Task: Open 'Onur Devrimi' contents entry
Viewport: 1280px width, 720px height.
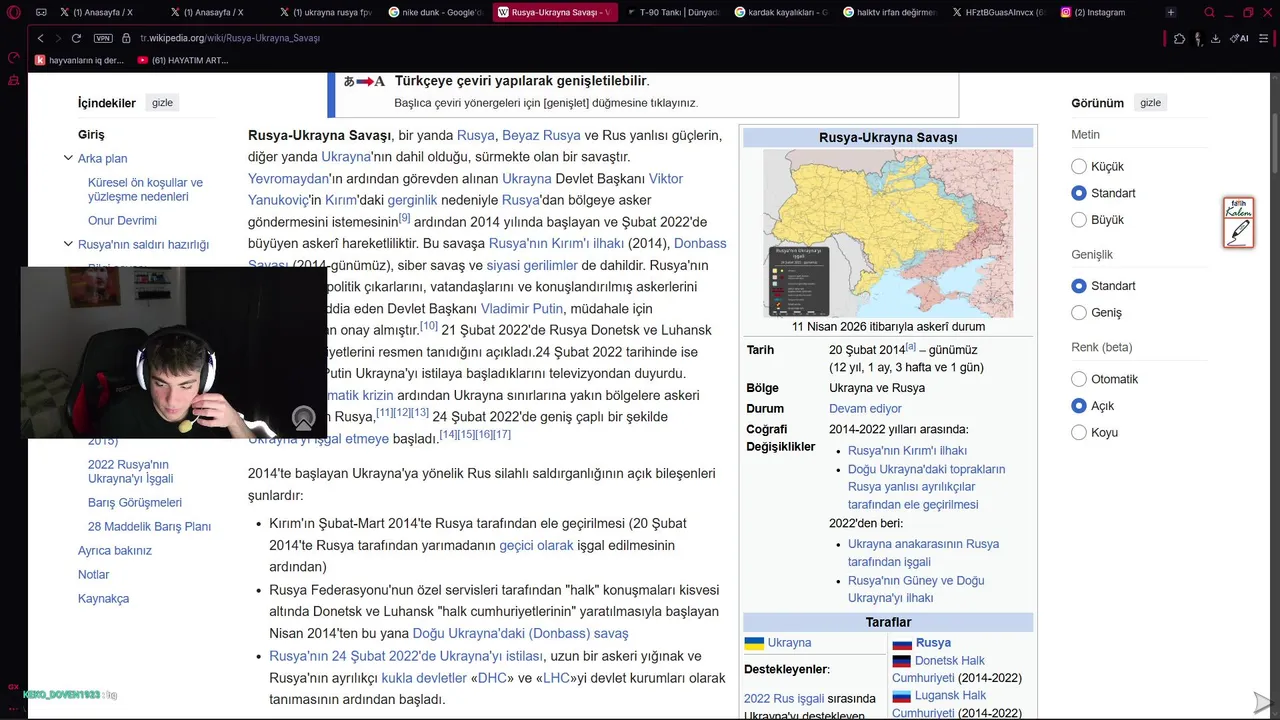Action: [x=122, y=220]
